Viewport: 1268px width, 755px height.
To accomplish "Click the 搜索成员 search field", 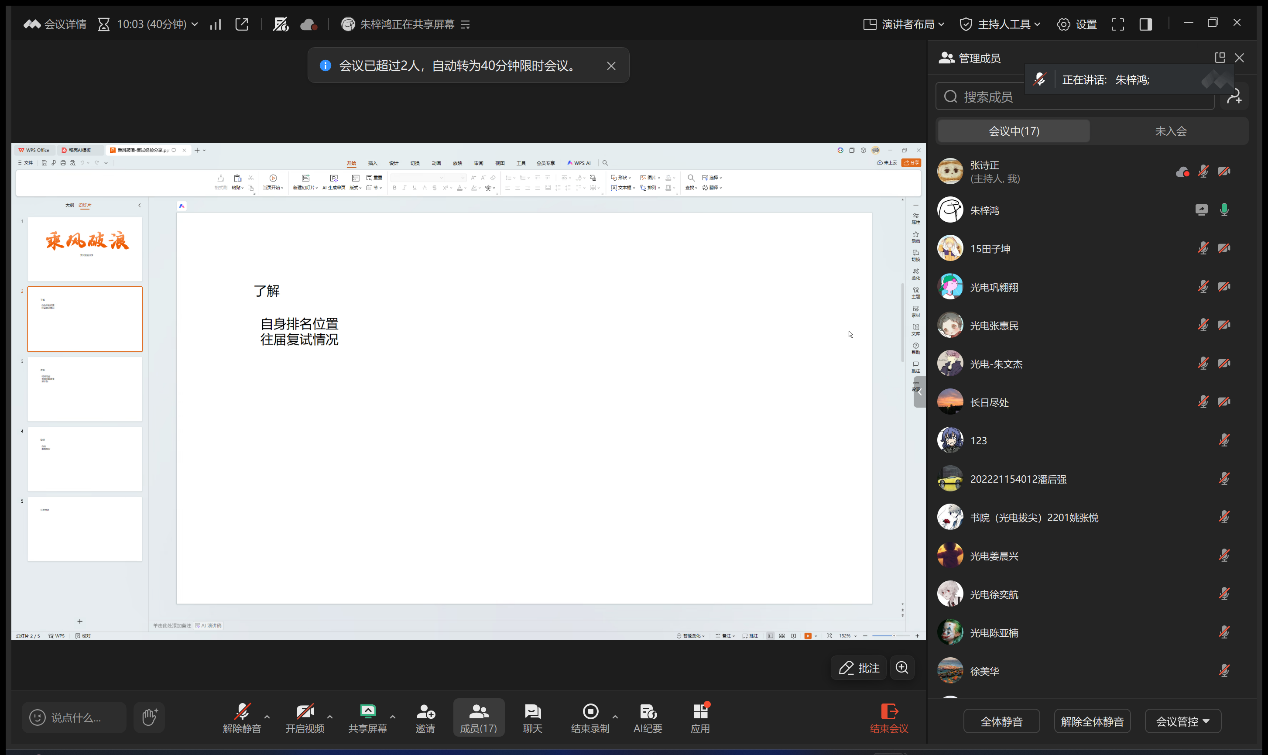I will pos(1075,96).
